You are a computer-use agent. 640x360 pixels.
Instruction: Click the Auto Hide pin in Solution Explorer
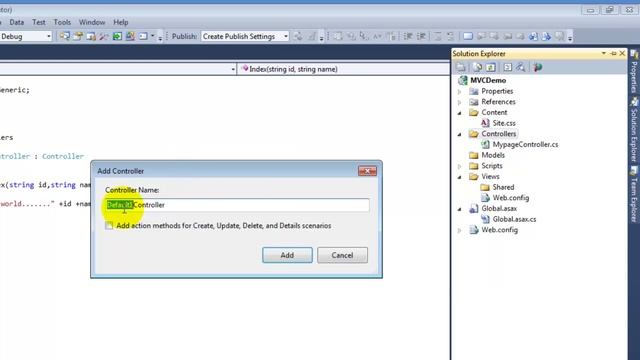(x=613, y=53)
